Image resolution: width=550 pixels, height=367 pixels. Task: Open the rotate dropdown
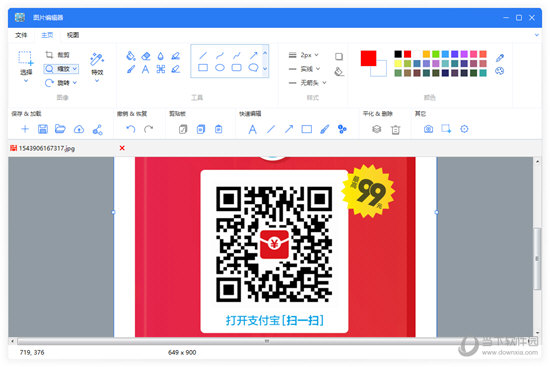pos(61,83)
